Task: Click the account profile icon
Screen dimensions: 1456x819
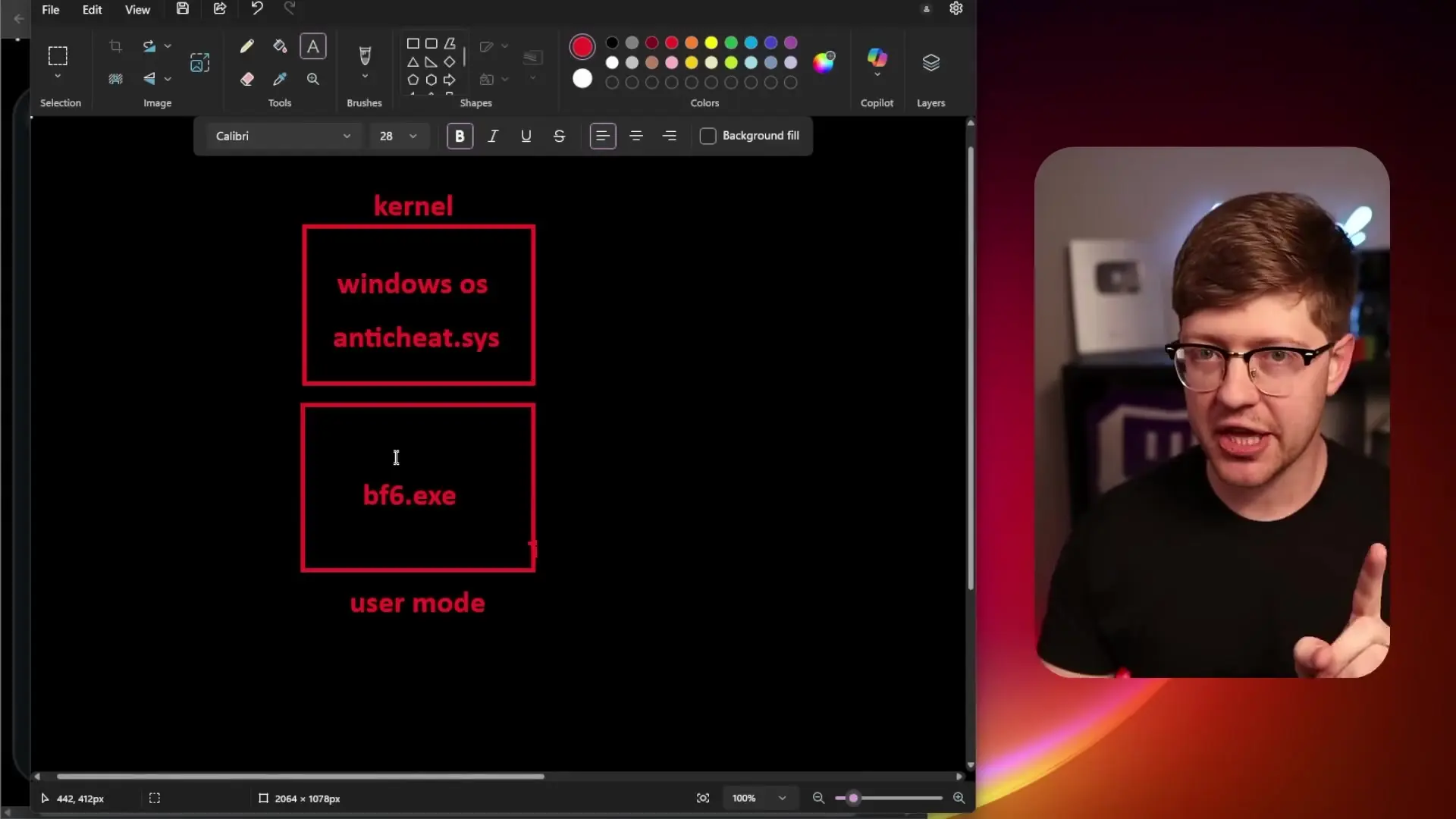Action: pyautogui.click(x=927, y=9)
